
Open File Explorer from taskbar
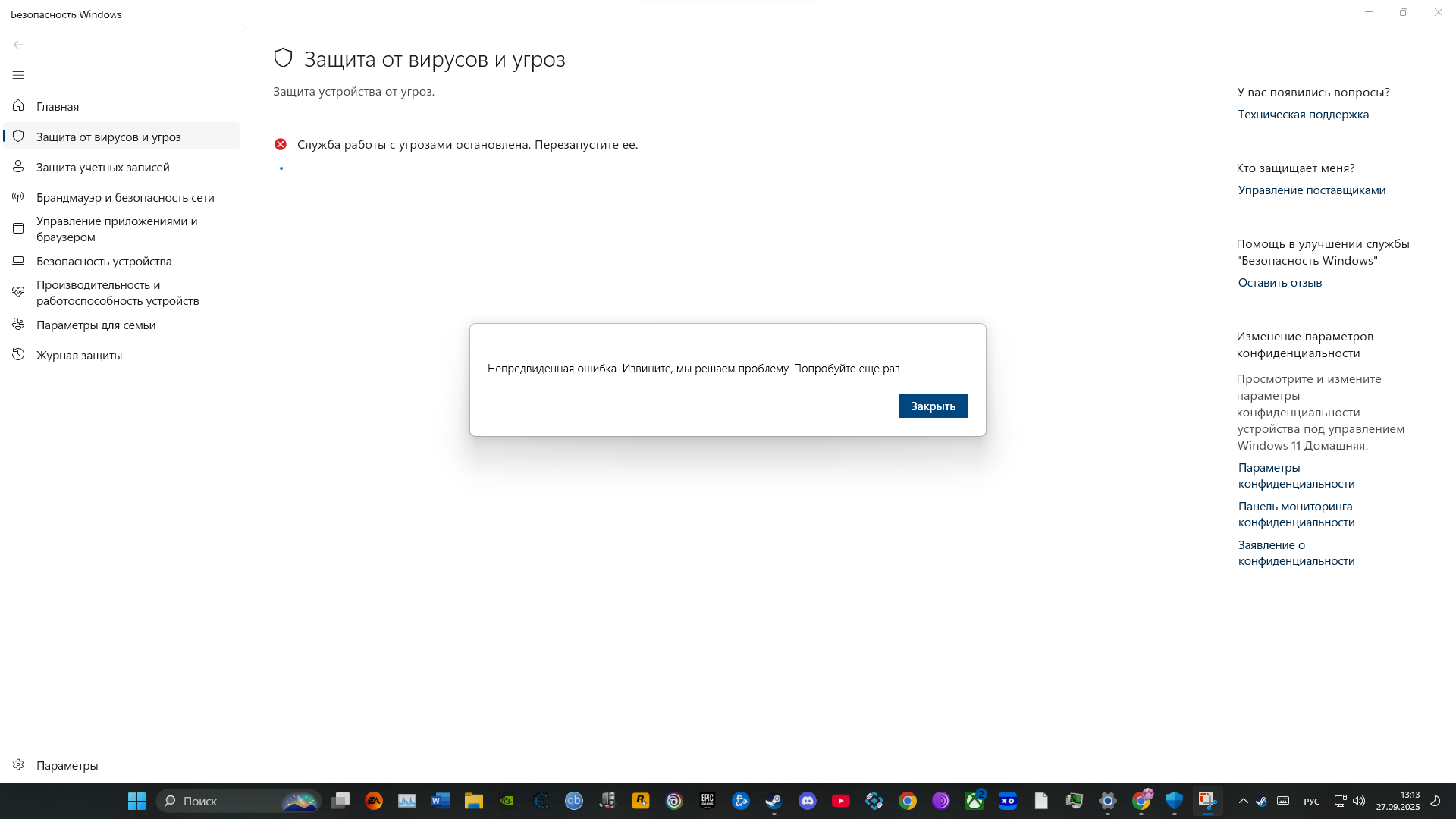point(474,801)
